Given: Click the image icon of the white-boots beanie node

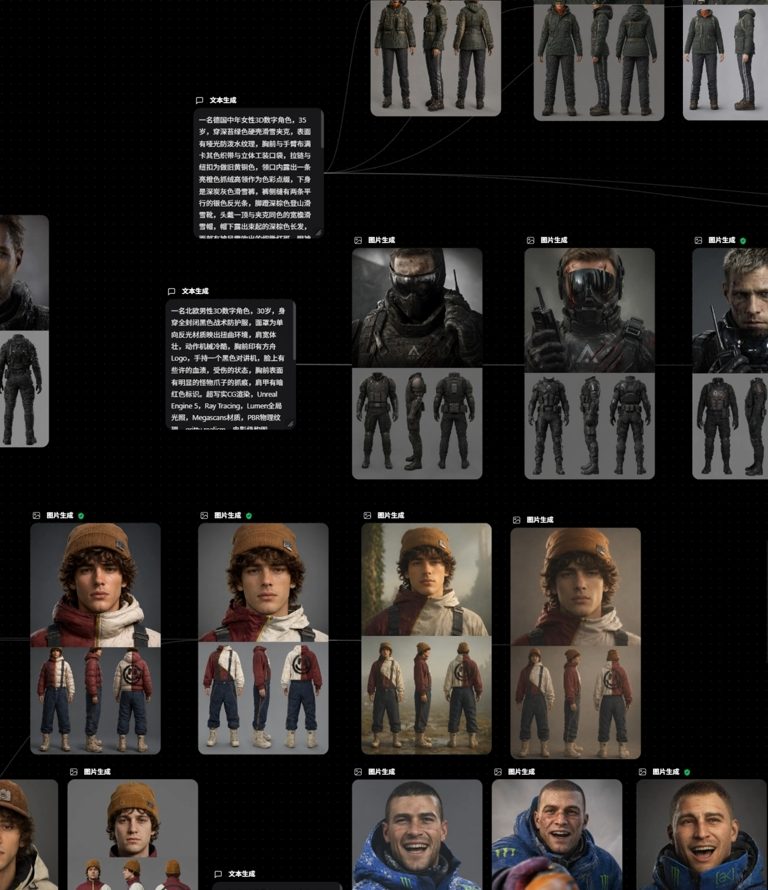Looking at the screenshot, I should coord(204,515).
